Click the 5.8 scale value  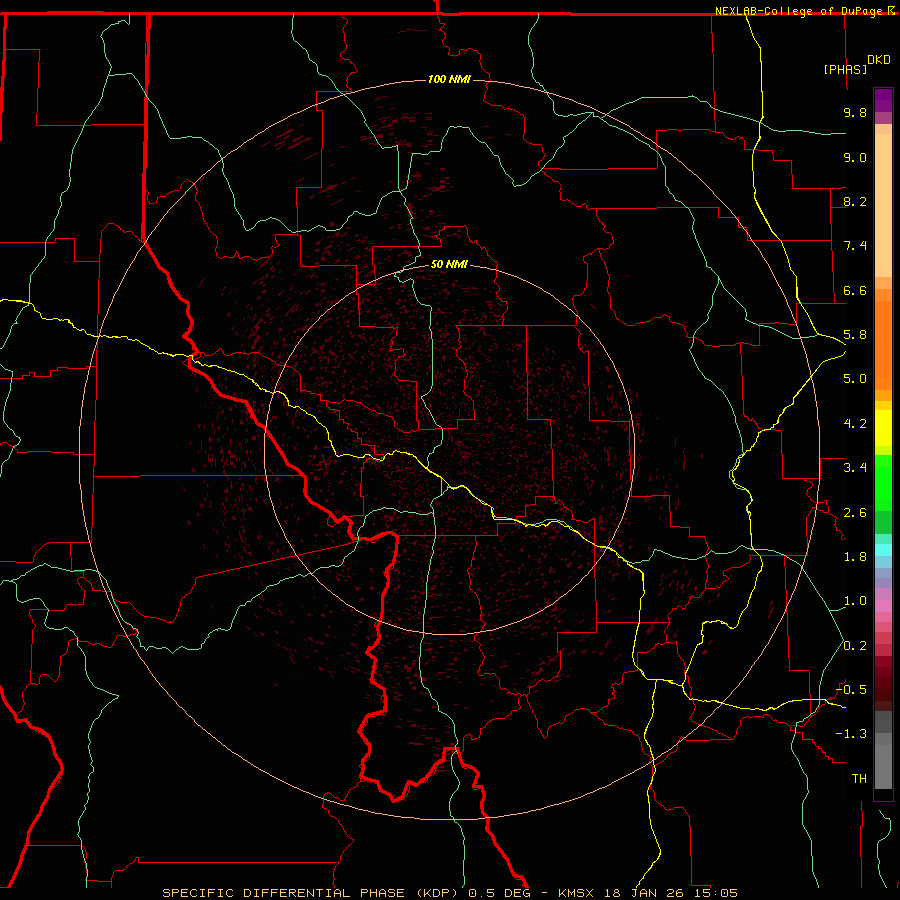click(855, 335)
